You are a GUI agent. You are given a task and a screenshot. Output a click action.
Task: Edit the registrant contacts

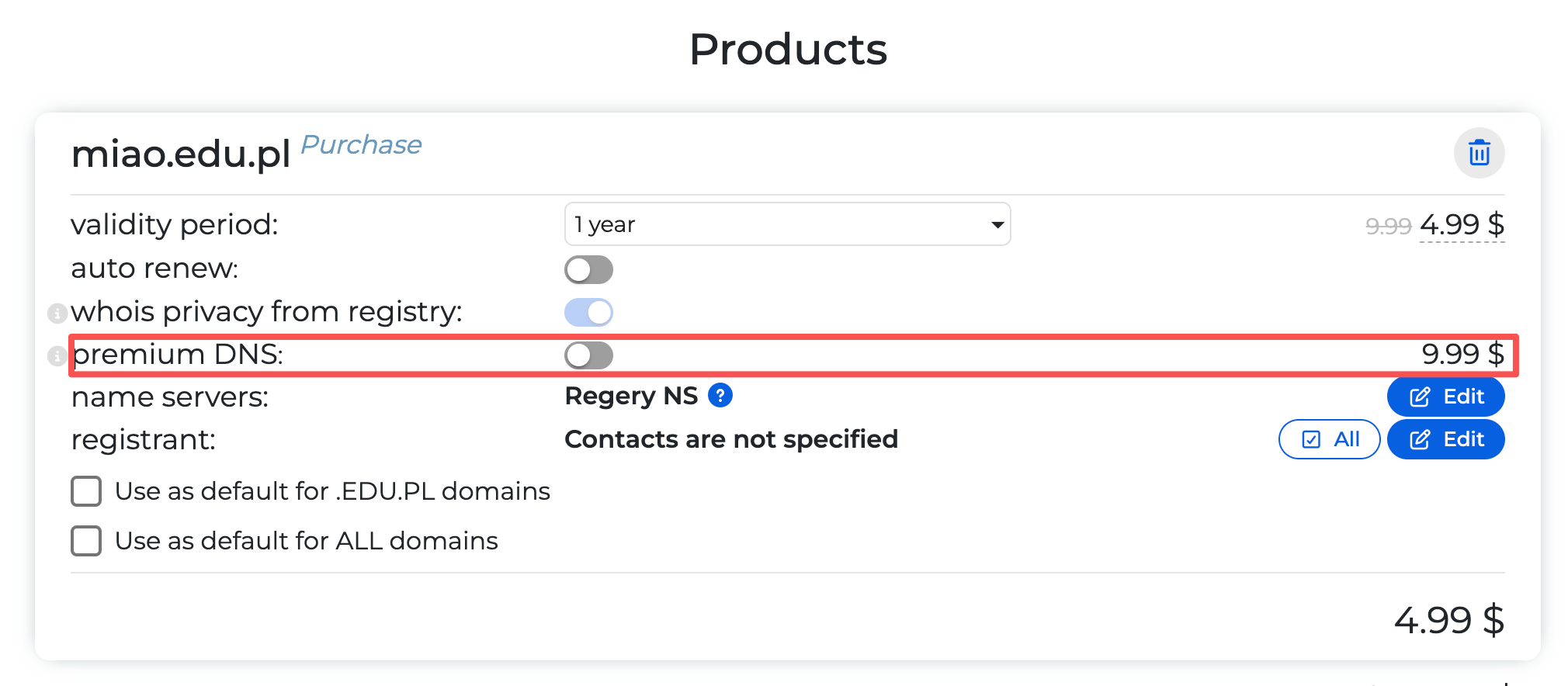coord(1445,439)
